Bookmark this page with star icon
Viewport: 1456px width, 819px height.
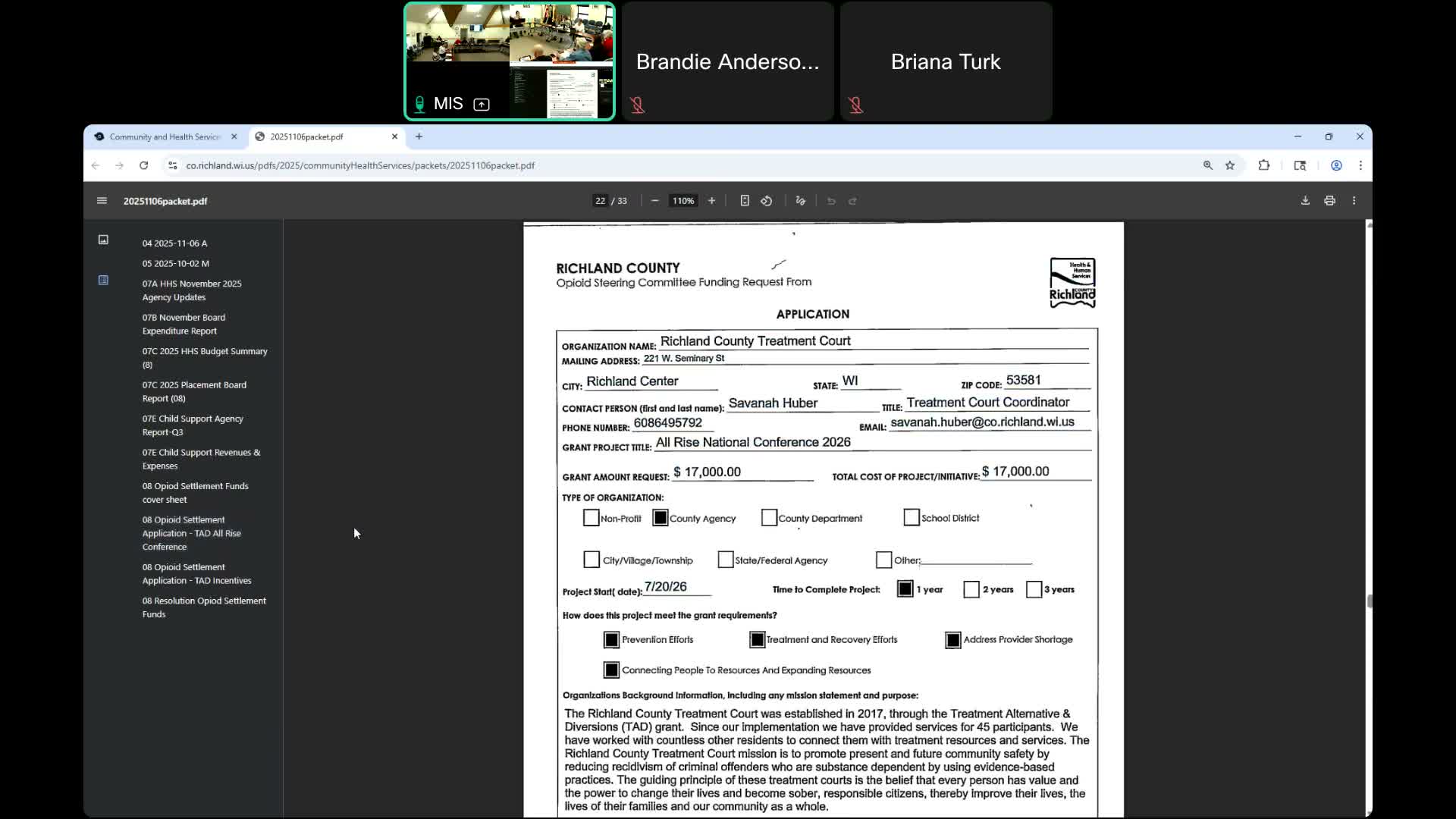tap(1230, 165)
